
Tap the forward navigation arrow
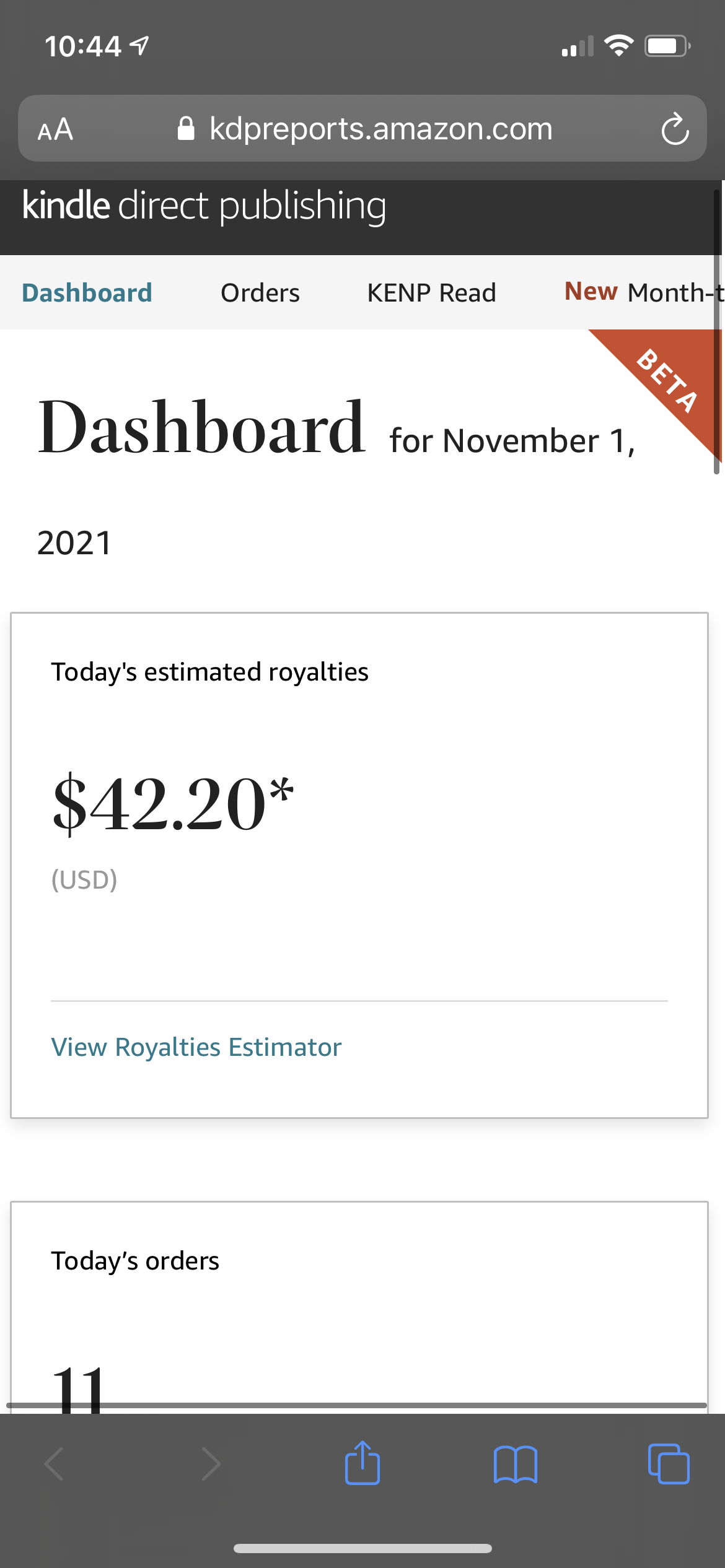pos(211,1464)
